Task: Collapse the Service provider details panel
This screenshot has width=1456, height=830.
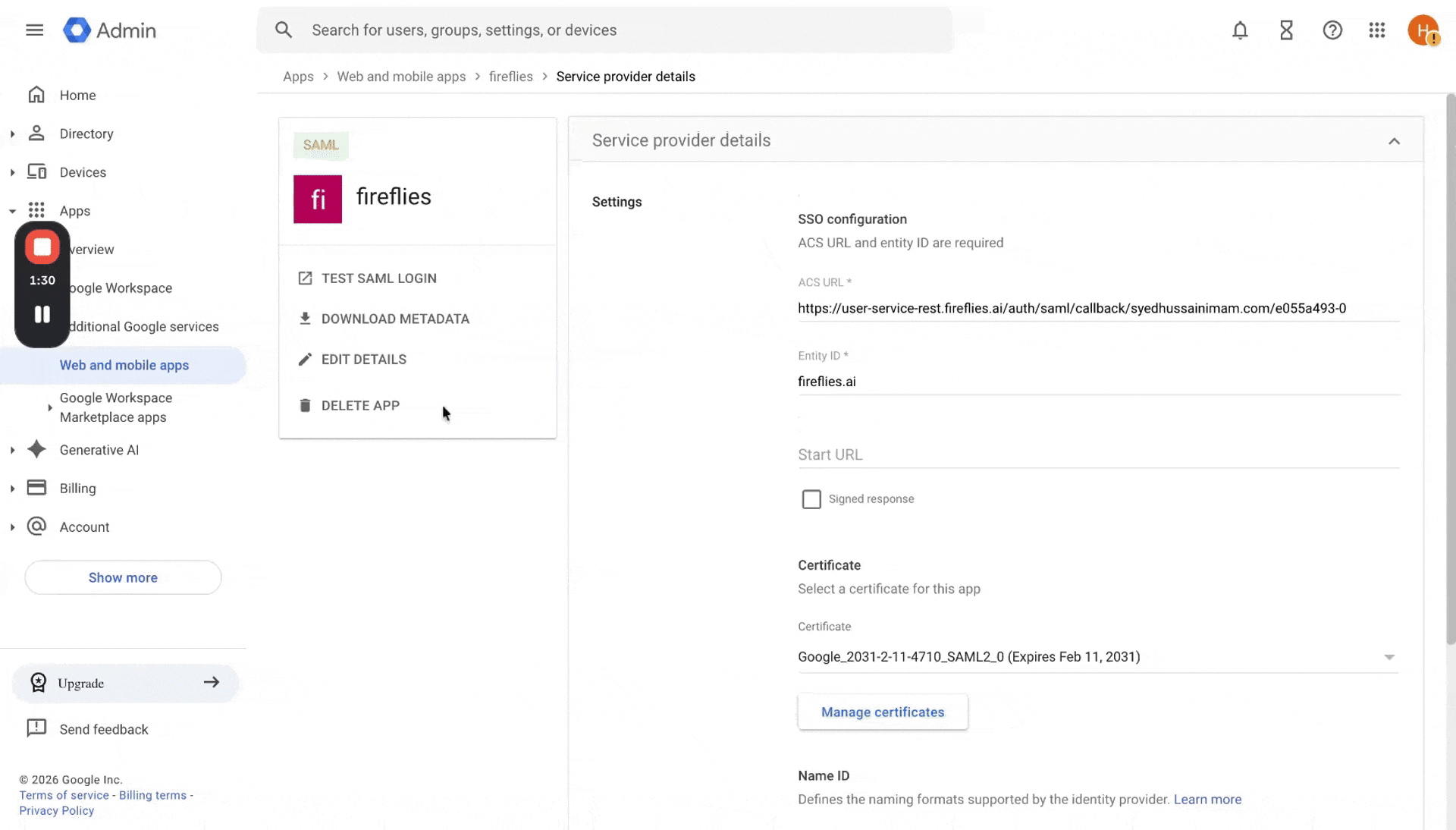Action: 1394,141
